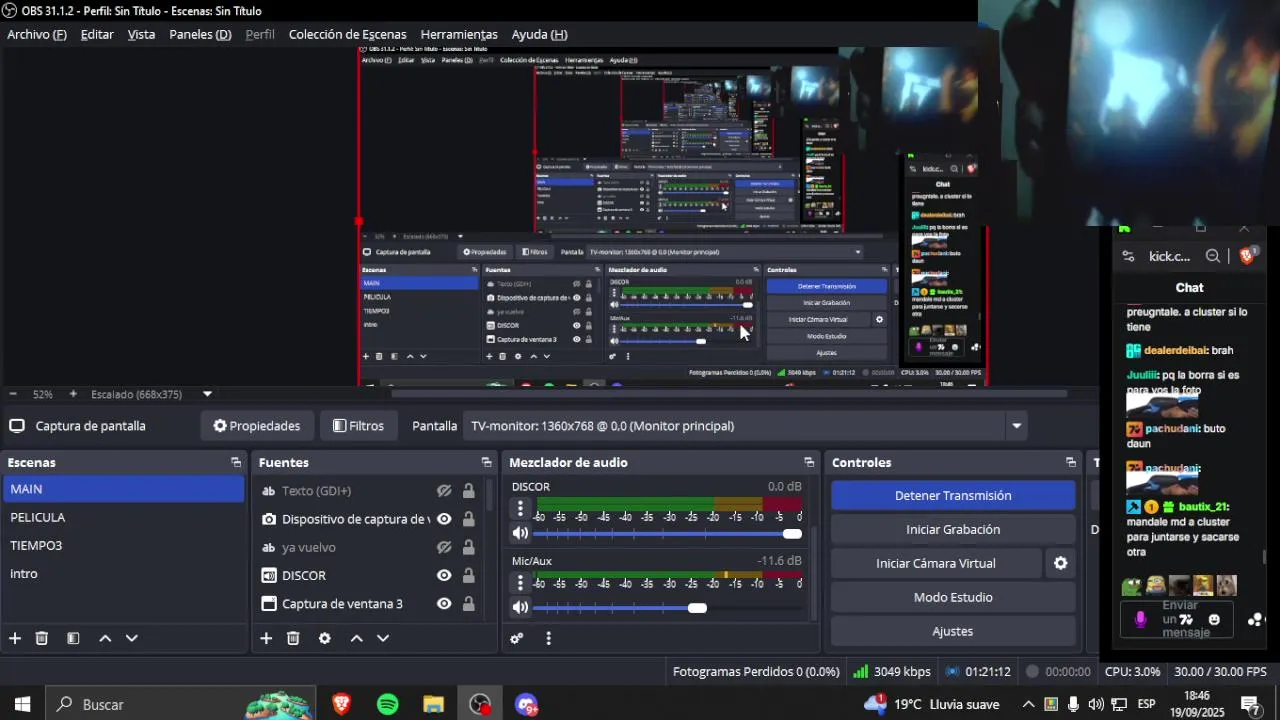Open DISCOR channel options three-dot menu
The image size is (1280, 720).
[520, 508]
